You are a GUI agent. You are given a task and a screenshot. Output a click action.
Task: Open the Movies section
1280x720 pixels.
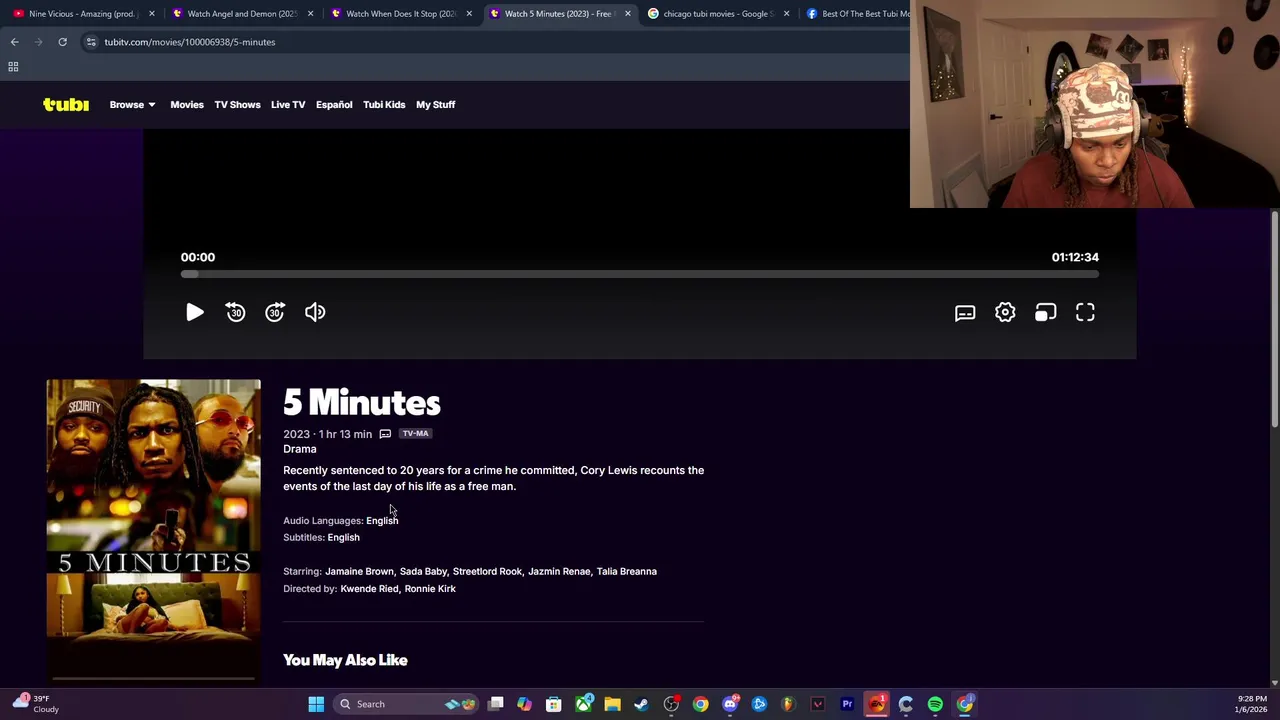point(187,104)
